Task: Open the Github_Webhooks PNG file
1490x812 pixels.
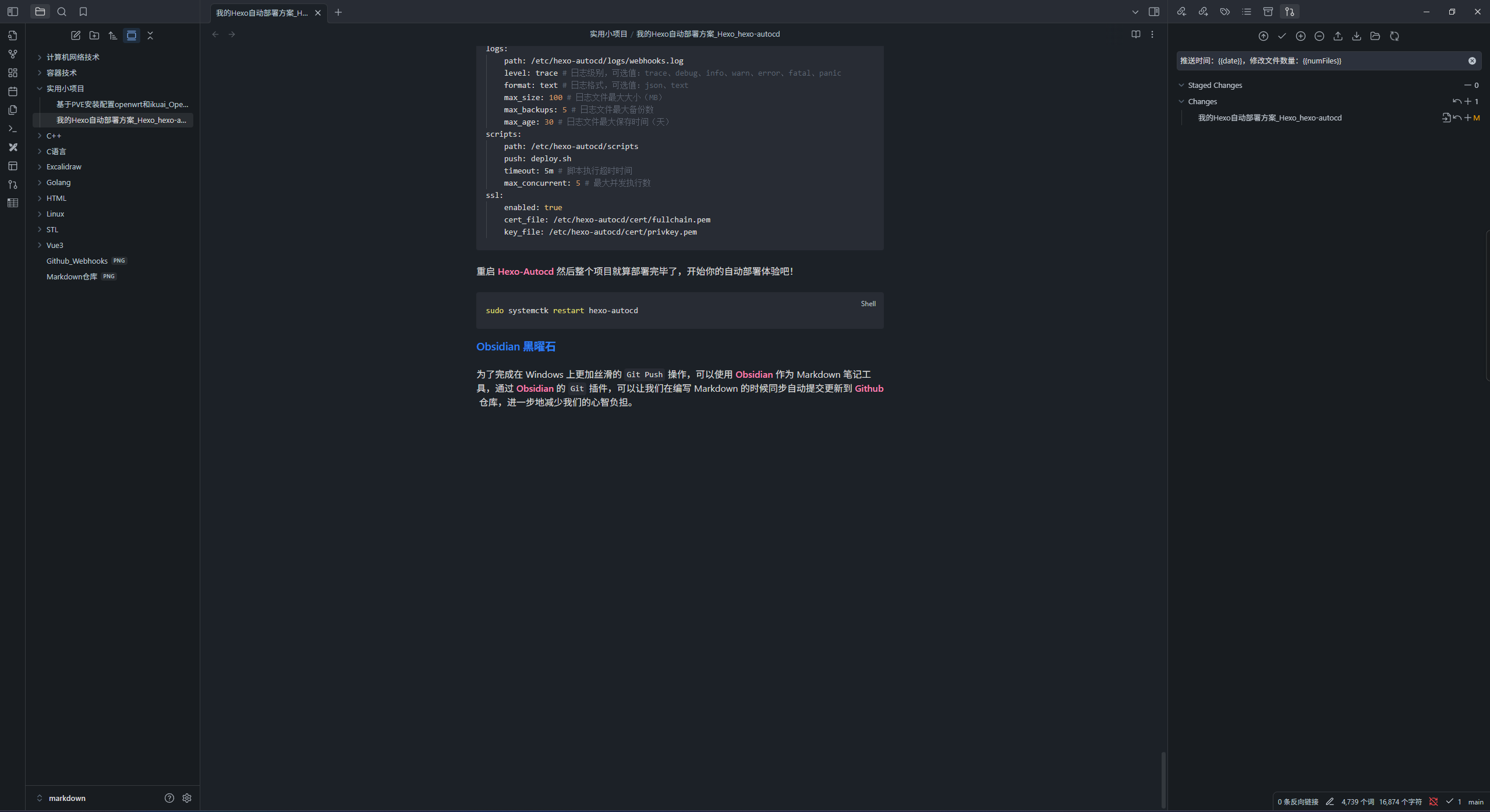Action: click(77, 261)
